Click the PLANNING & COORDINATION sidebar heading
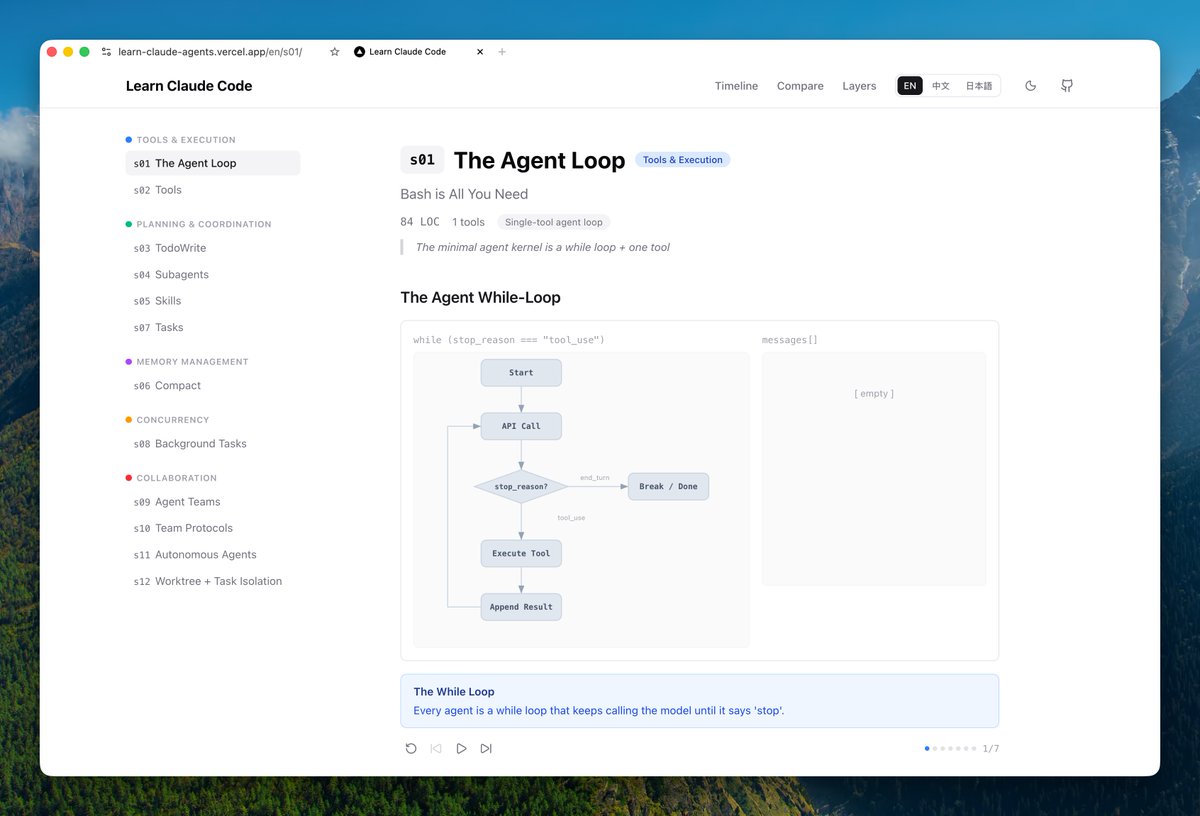1200x816 pixels. point(204,224)
